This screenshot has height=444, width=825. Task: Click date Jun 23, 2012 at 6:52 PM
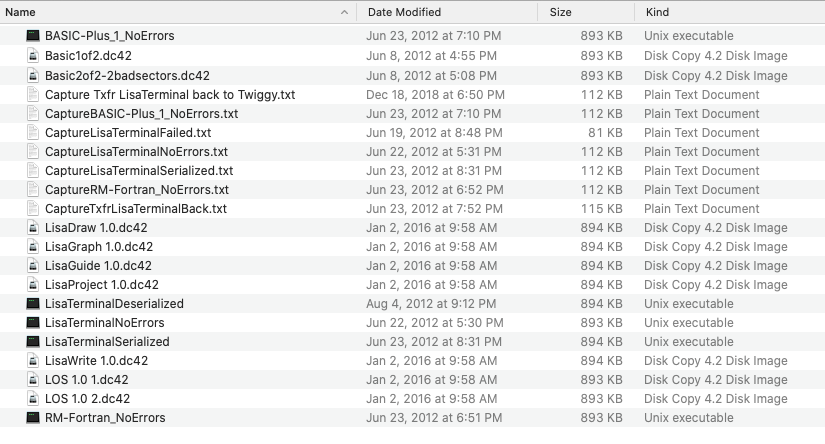point(435,189)
